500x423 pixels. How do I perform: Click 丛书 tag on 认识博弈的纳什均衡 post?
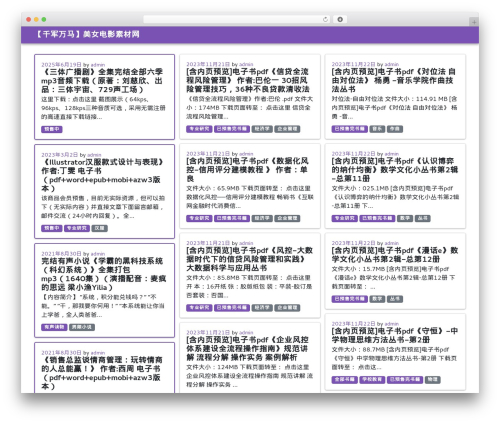423,218
